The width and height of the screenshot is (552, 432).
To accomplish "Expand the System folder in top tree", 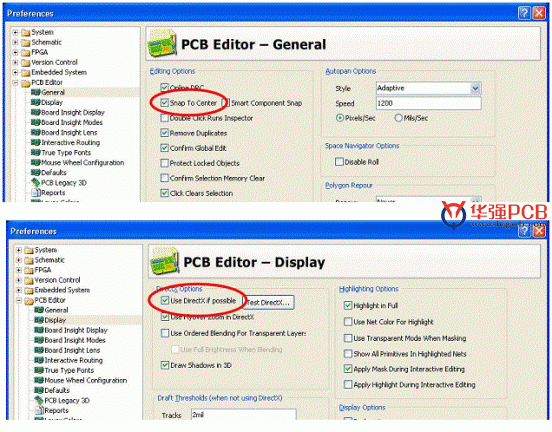I will [15, 32].
